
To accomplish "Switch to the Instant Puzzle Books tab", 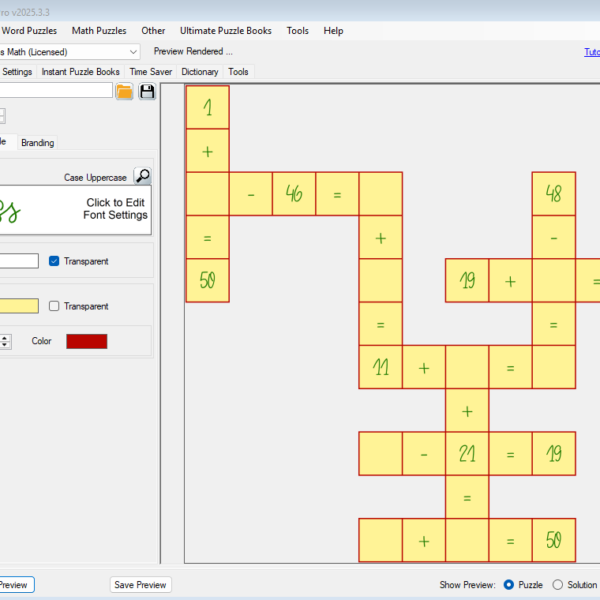I will click(80, 72).
